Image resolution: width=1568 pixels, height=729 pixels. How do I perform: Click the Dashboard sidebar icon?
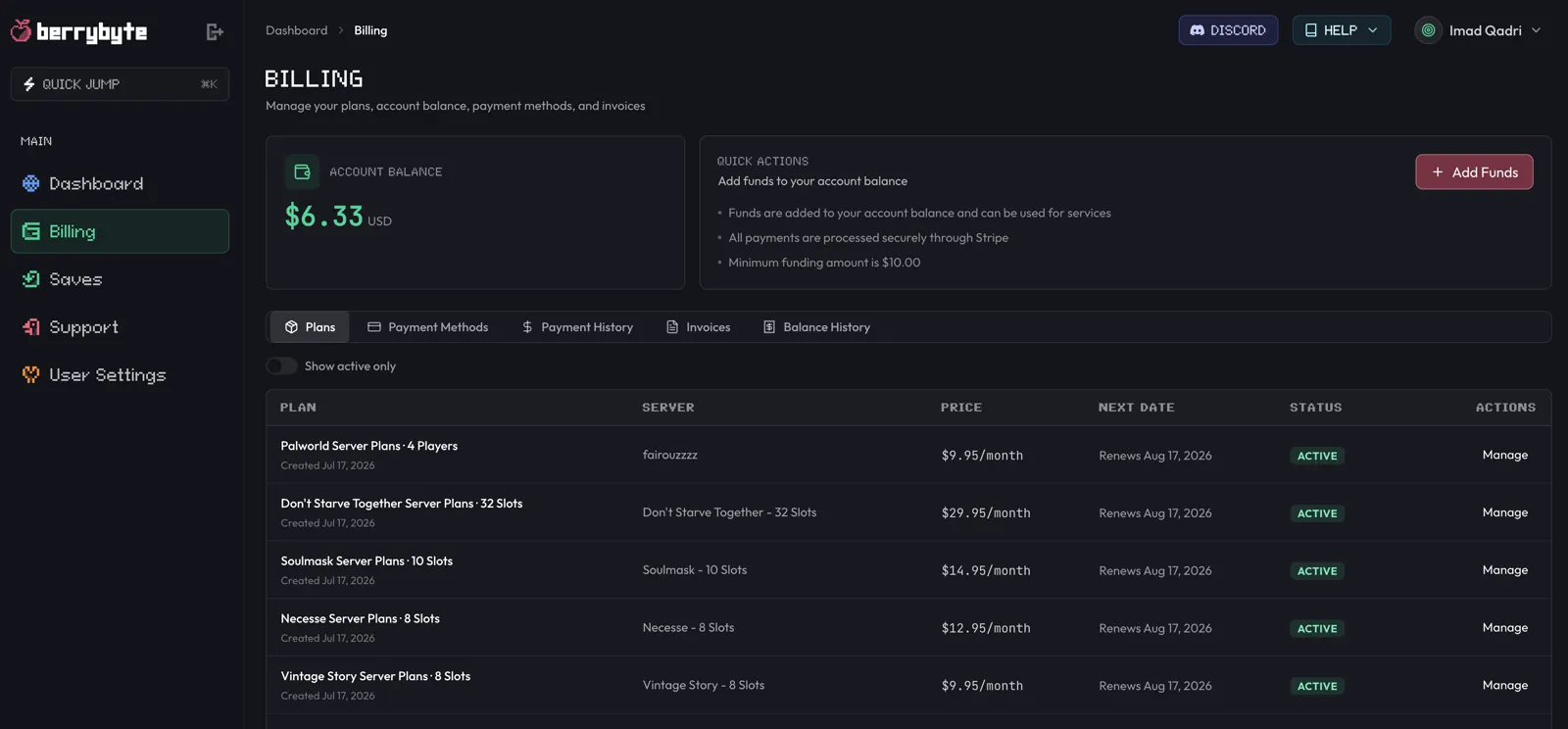(31, 183)
